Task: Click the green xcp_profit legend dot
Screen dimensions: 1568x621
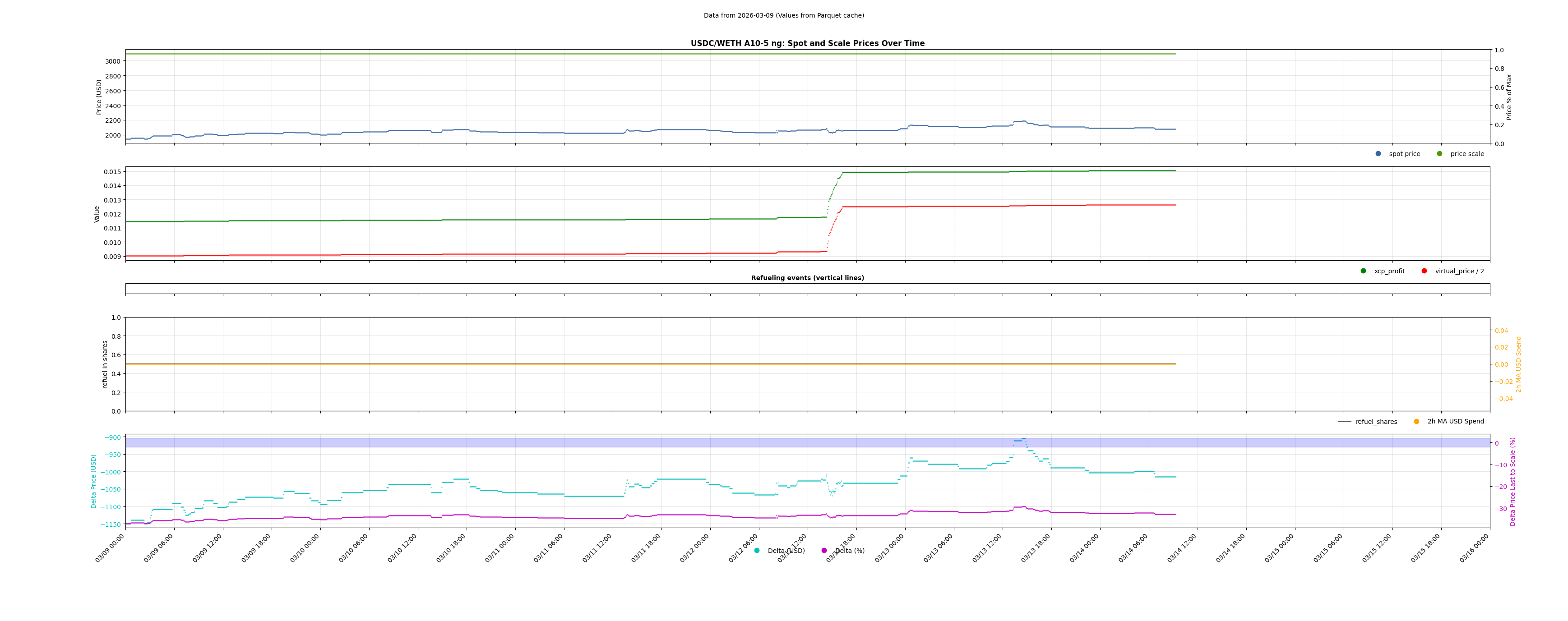Action: click(1364, 271)
